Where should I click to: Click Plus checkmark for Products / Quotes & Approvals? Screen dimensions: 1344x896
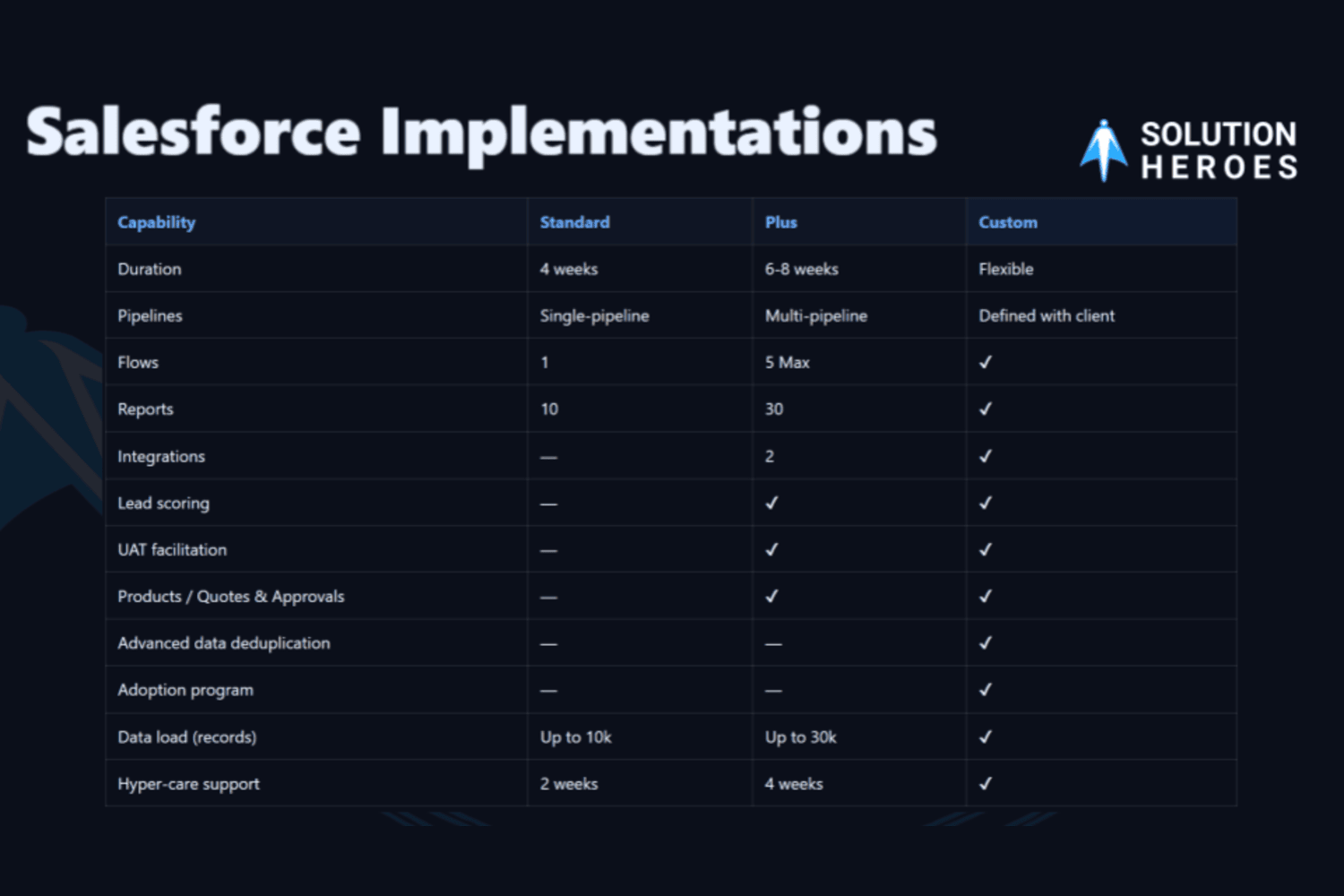pyautogui.click(x=771, y=596)
